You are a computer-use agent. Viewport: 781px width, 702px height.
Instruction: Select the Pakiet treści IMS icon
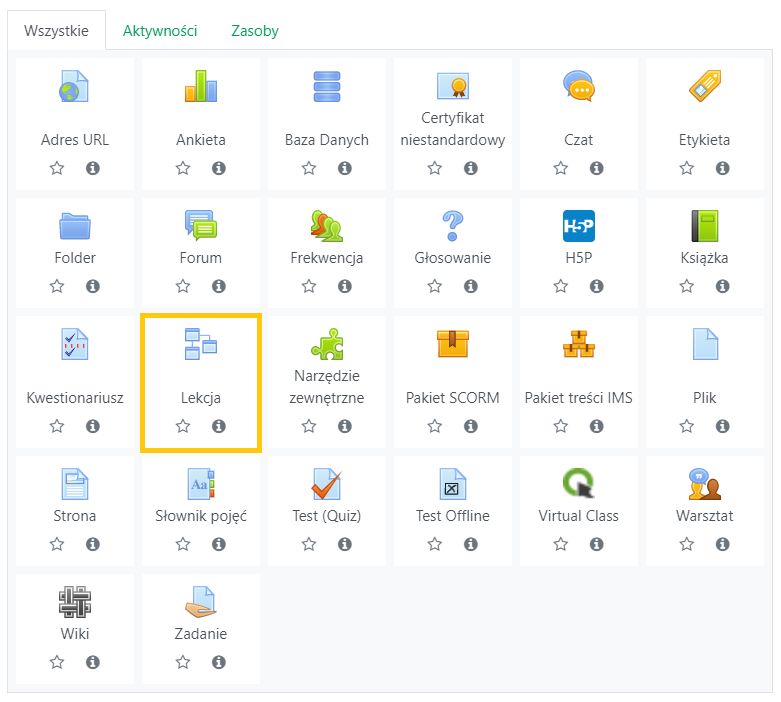tap(578, 344)
